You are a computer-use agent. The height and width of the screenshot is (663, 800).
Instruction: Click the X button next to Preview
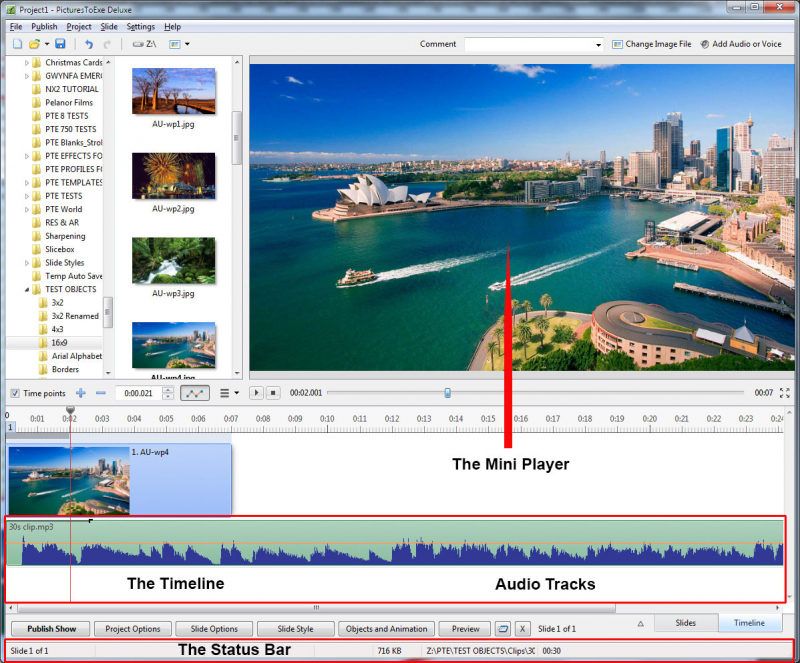(x=522, y=629)
